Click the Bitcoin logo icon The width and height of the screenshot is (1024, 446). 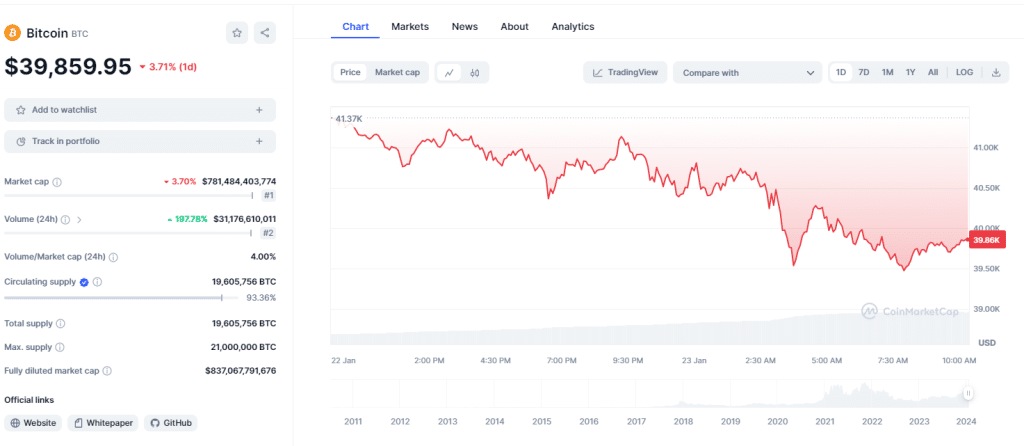point(12,33)
